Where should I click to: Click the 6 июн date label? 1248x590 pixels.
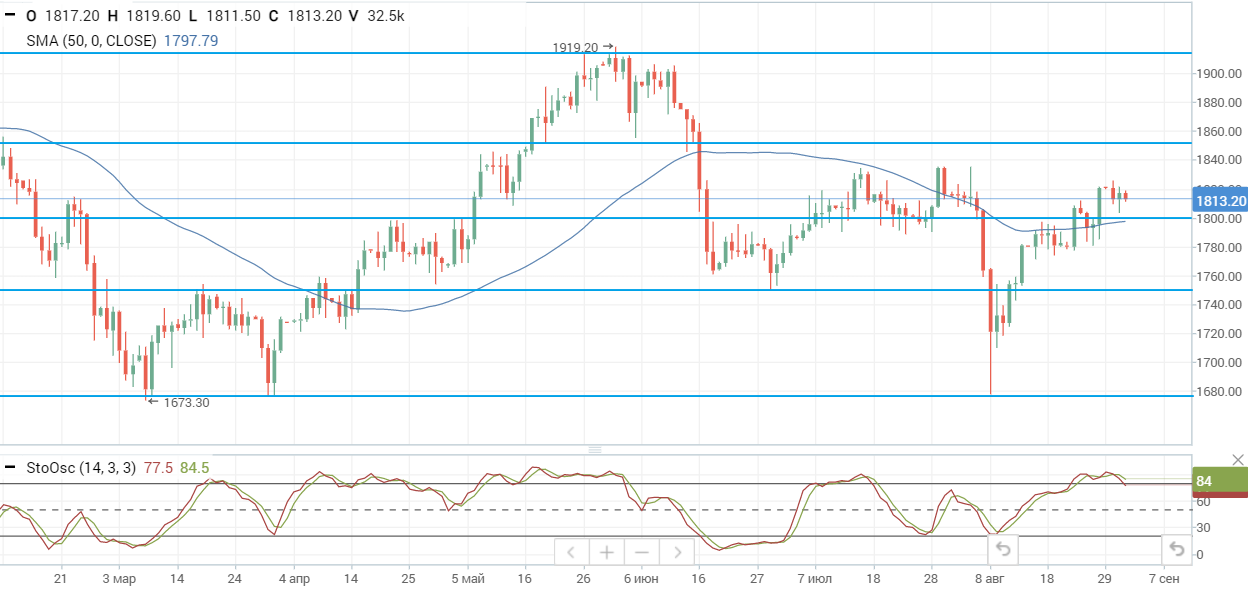click(641, 579)
